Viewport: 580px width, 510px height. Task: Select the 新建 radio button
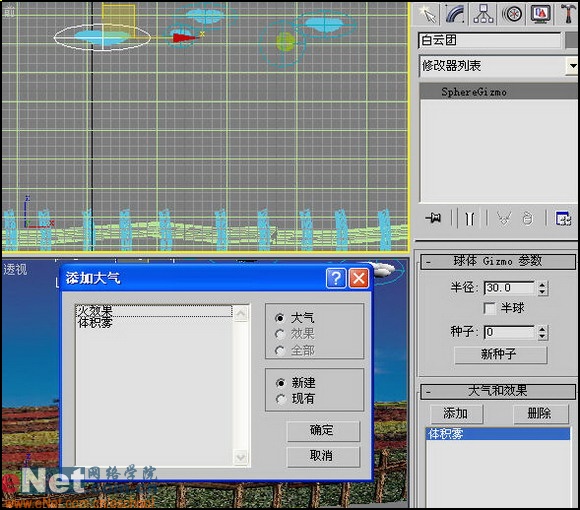click(281, 383)
